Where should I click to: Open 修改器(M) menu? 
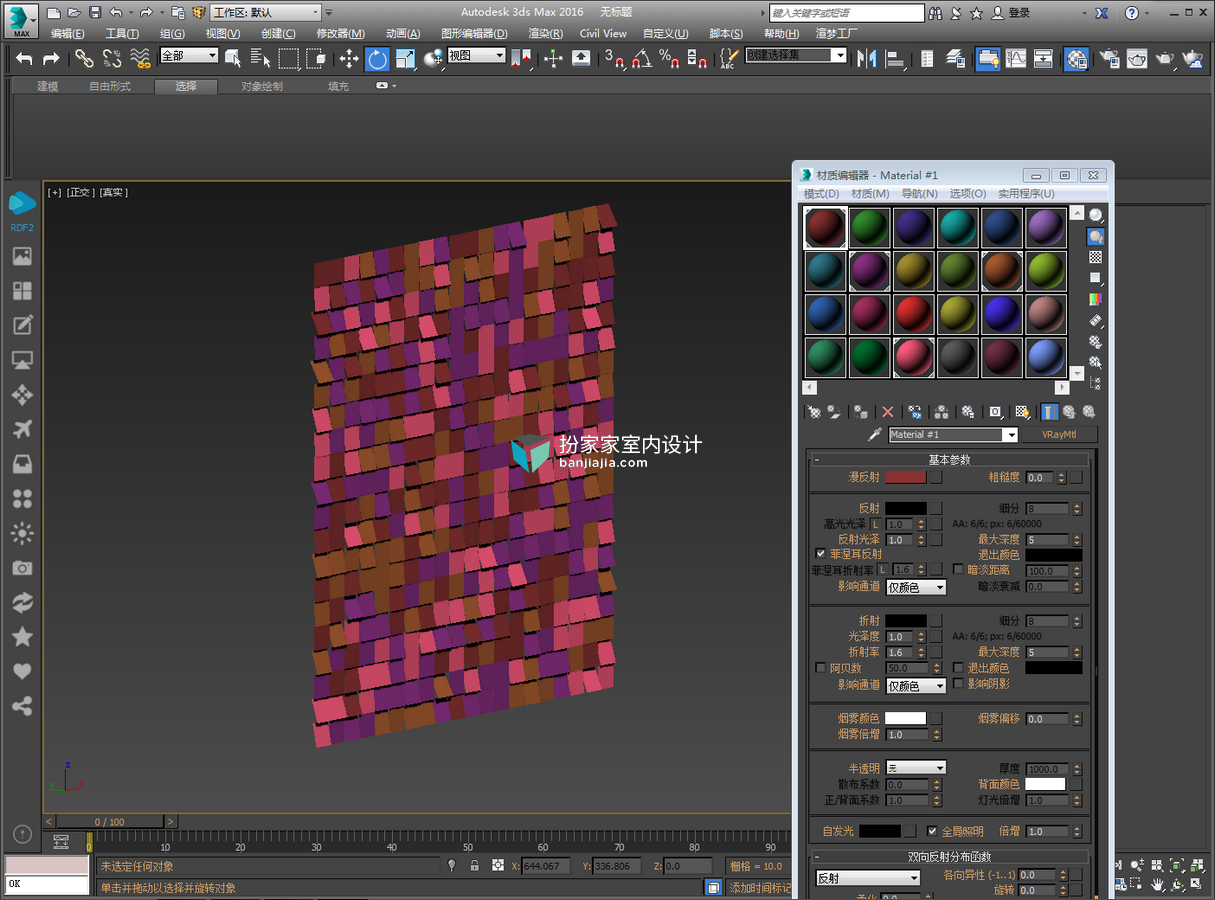(x=340, y=33)
